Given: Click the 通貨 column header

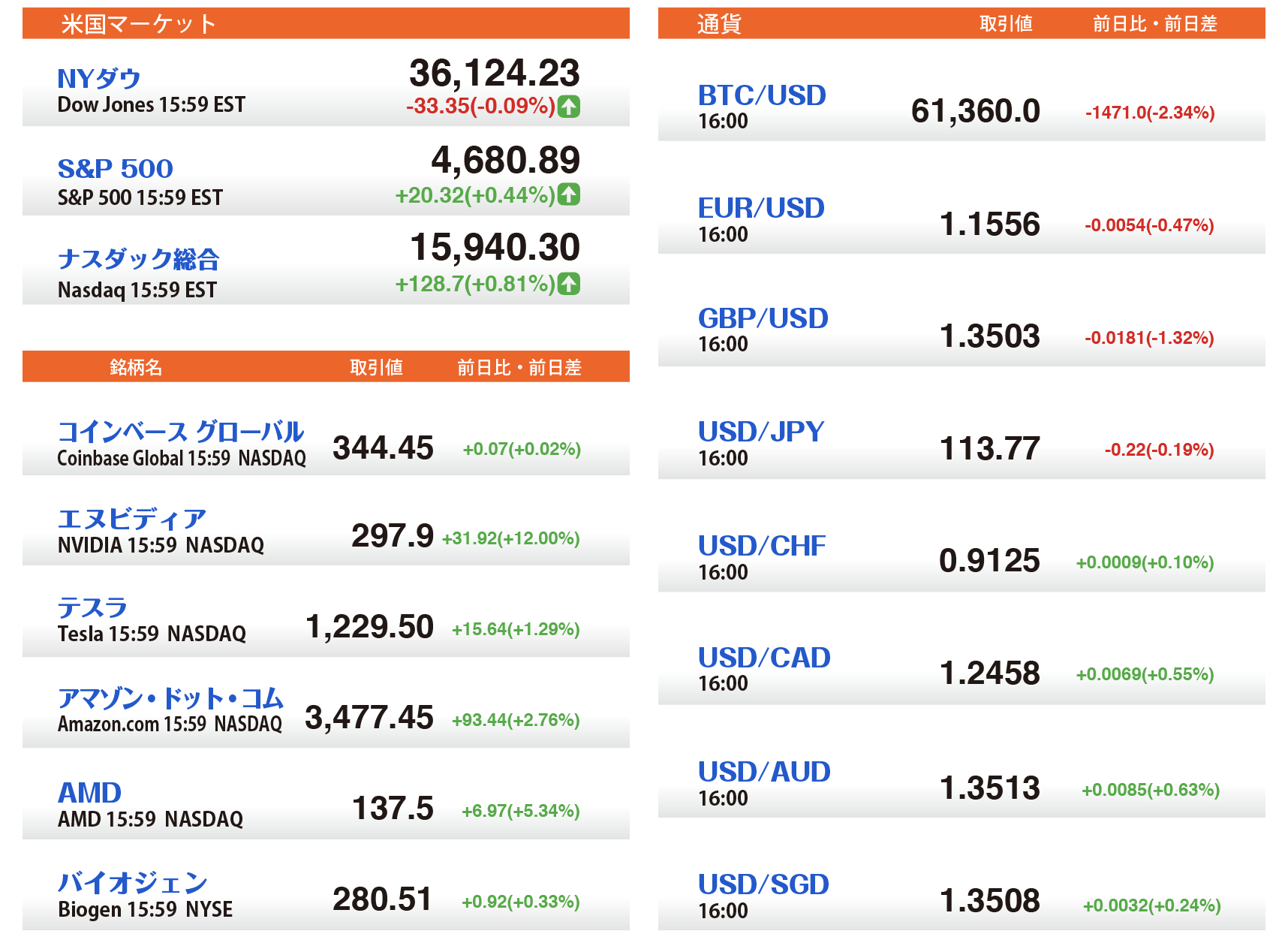Looking at the screenshot, I should click(719, 24).
